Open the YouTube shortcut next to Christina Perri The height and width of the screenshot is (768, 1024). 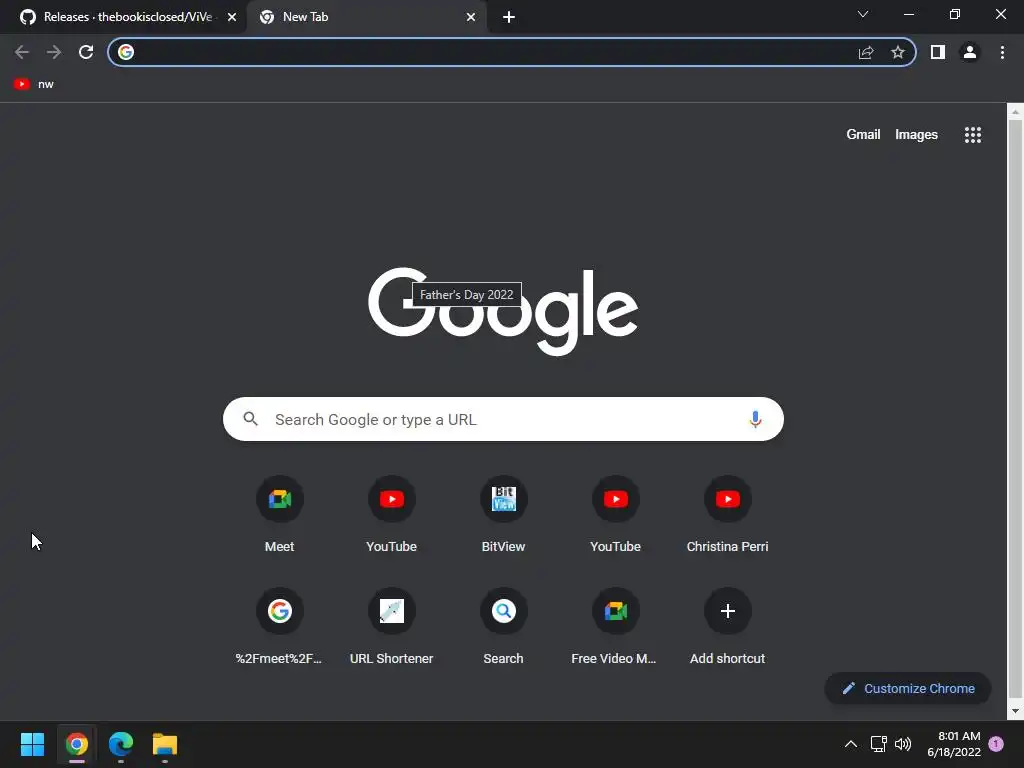[x=615, y=515]
